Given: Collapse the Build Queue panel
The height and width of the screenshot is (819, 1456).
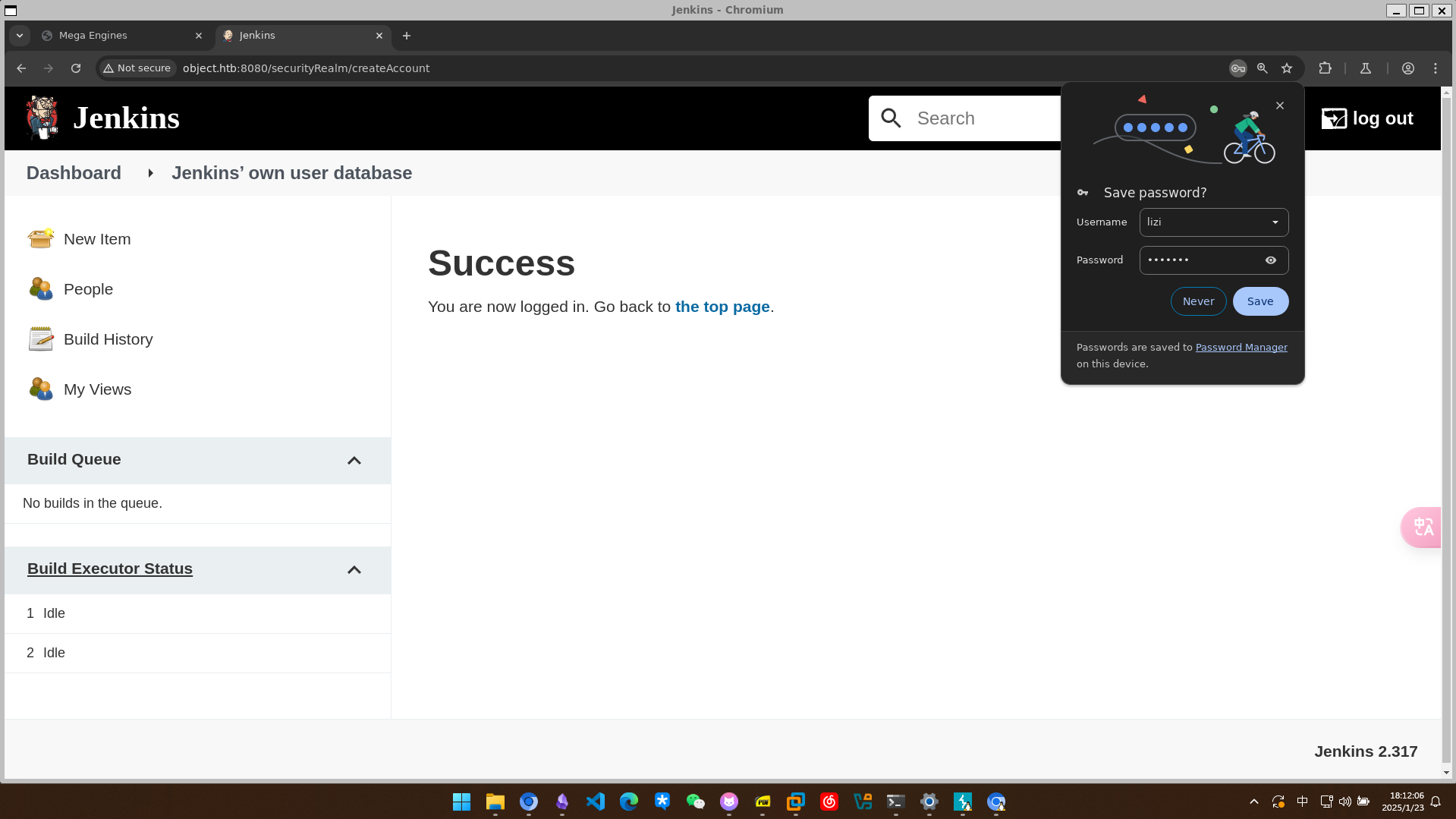Looking at the screenshot, I should pos(354,460).
